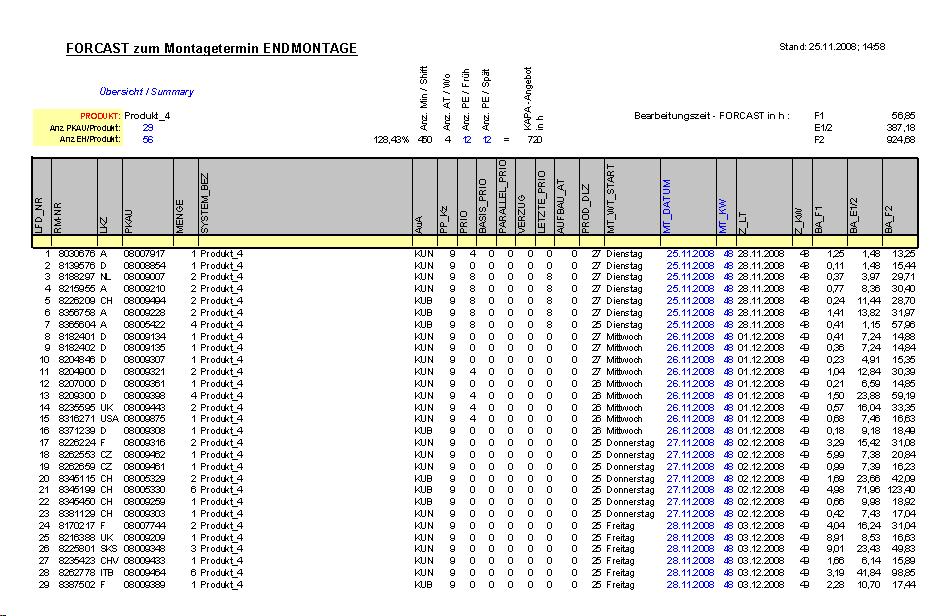
Task: Select RM-NR cell 8316271
Action: pyautogui.click(x=77, y=419)
